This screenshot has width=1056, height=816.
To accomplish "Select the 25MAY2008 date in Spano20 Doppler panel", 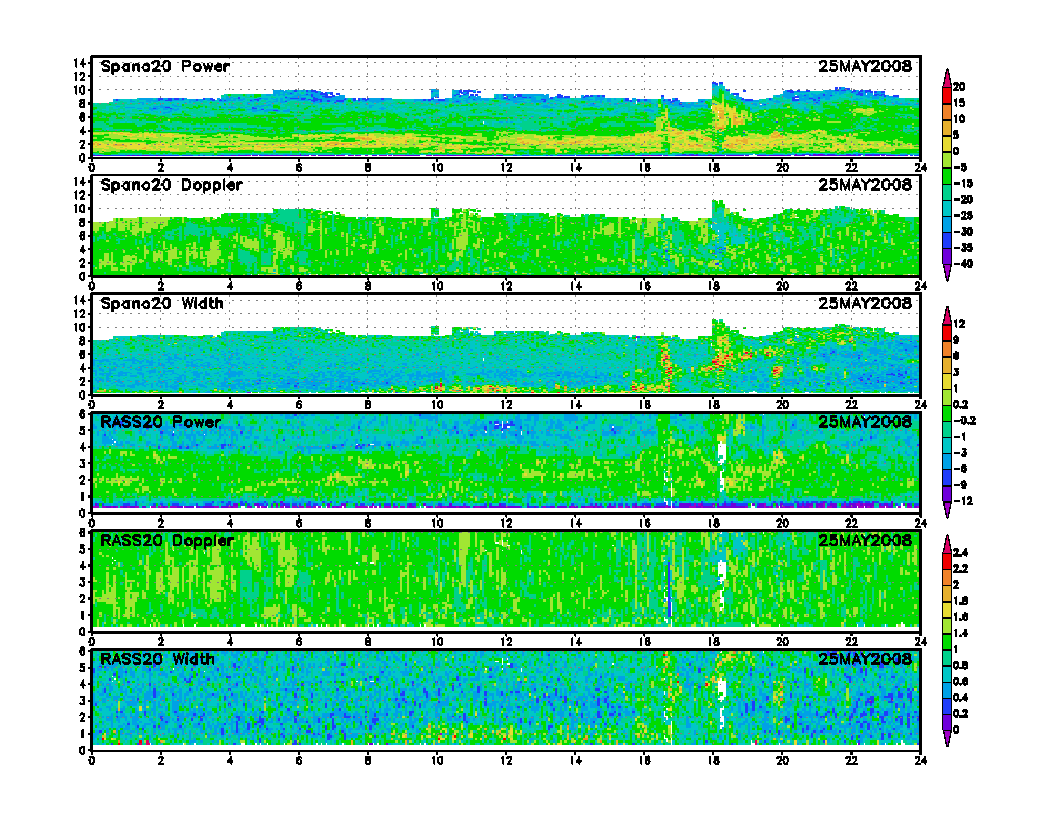I will (x=865, y=184).
